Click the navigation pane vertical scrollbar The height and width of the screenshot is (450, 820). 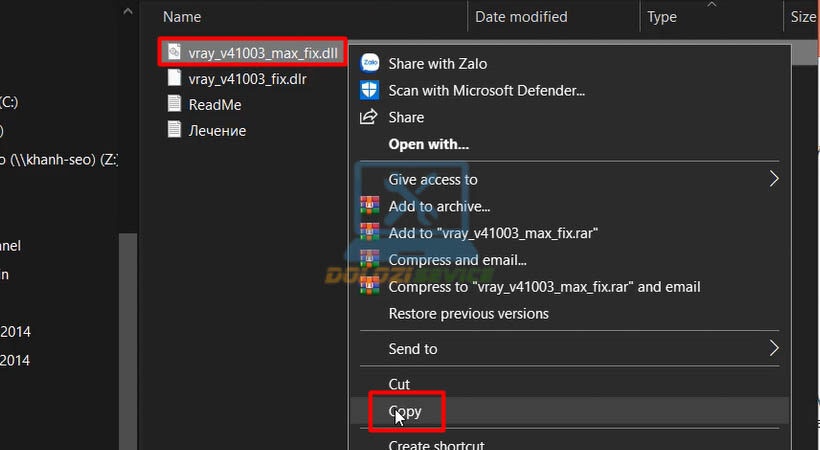128,340
